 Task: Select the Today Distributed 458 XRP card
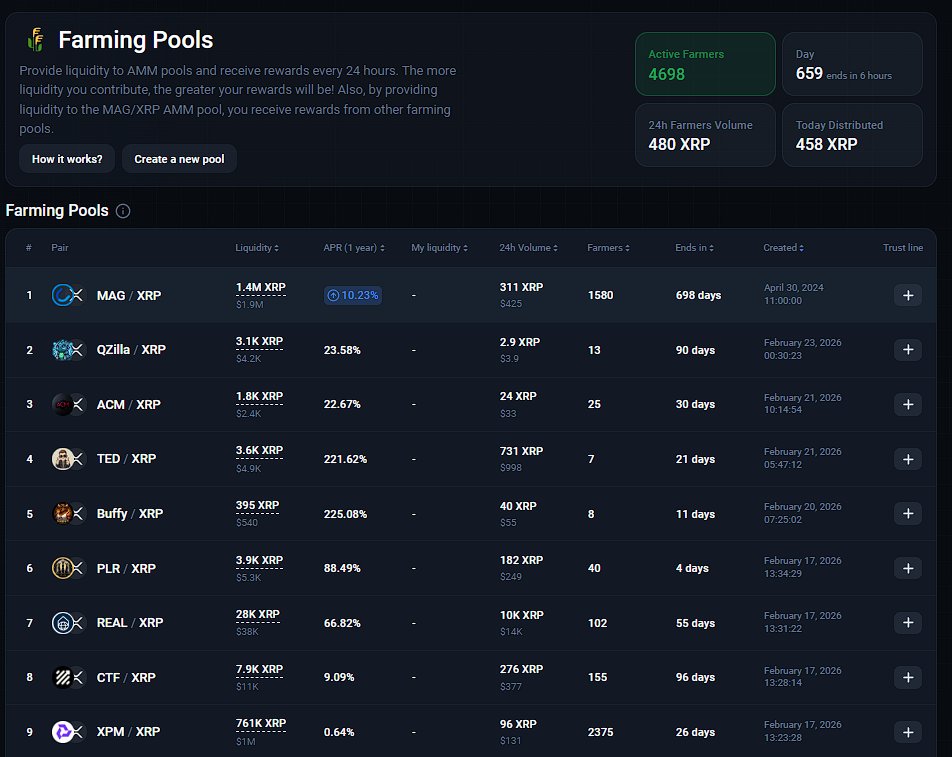pyautogui.click(x=852, y=135)
